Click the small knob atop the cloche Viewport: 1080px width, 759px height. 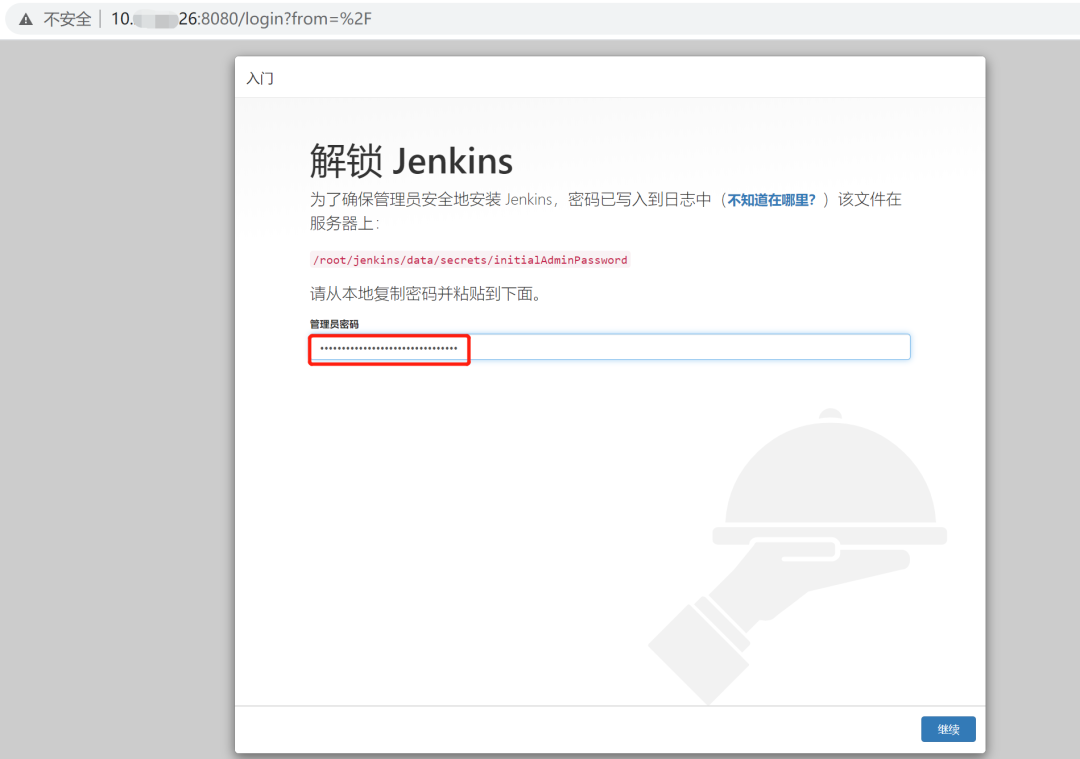pyautogui.click(x=830, y=414)
